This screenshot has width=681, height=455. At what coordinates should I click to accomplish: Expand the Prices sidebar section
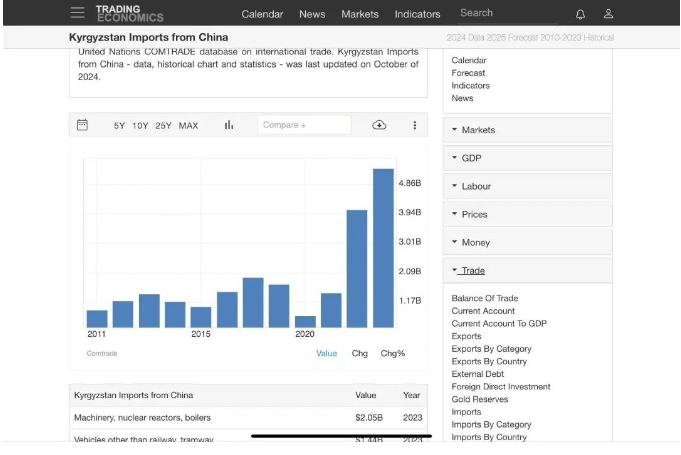click(528, 214)
